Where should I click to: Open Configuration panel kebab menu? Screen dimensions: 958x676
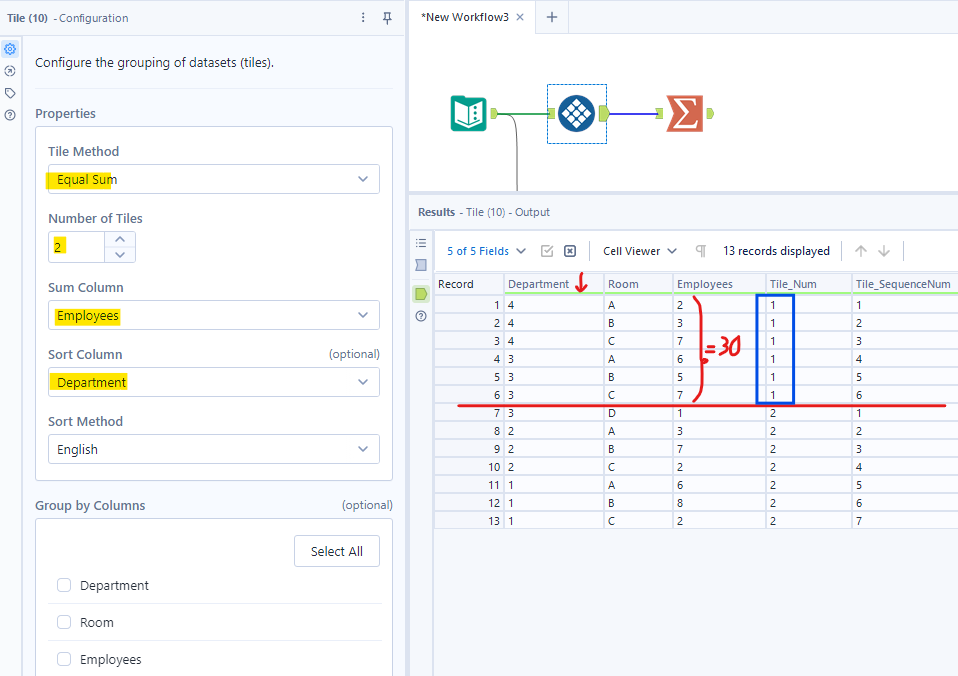[x=363, y=18]
